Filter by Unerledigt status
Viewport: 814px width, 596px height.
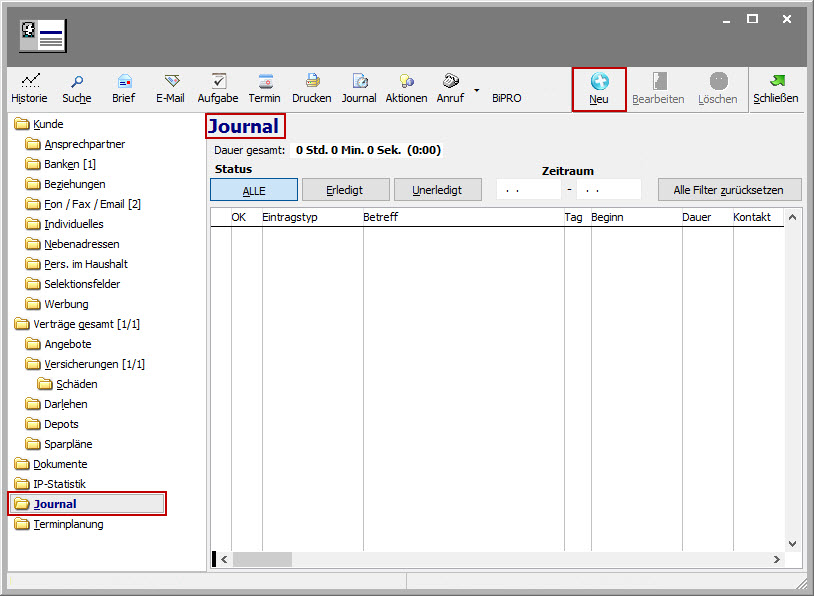439,190
